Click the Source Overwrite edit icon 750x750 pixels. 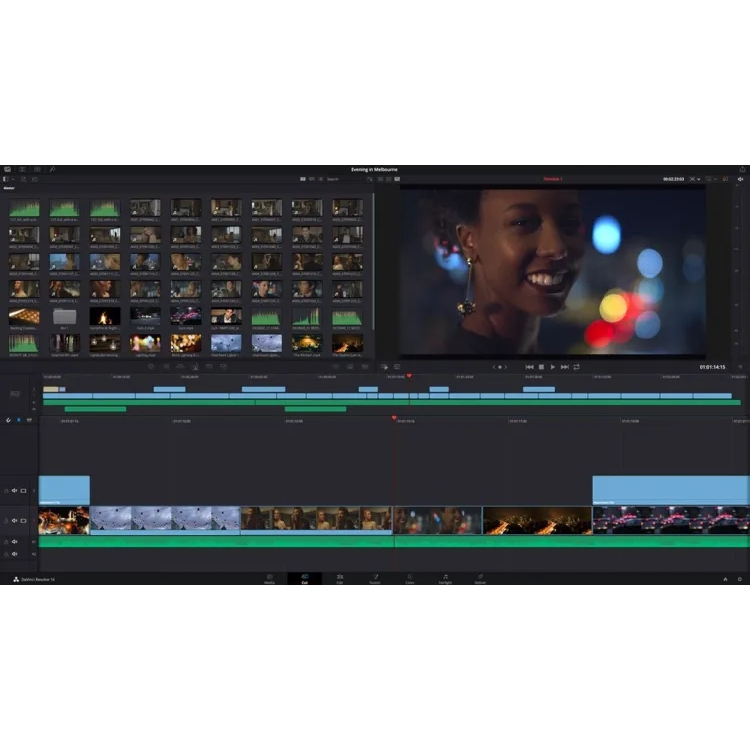[223, 366]
